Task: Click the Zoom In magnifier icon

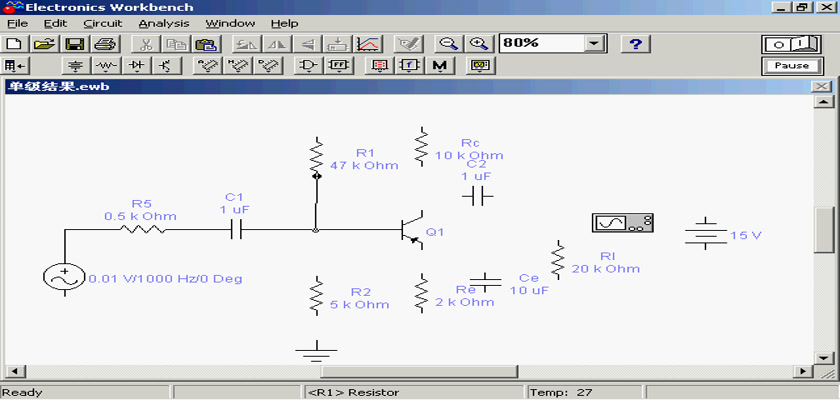Action: [480, 44]
